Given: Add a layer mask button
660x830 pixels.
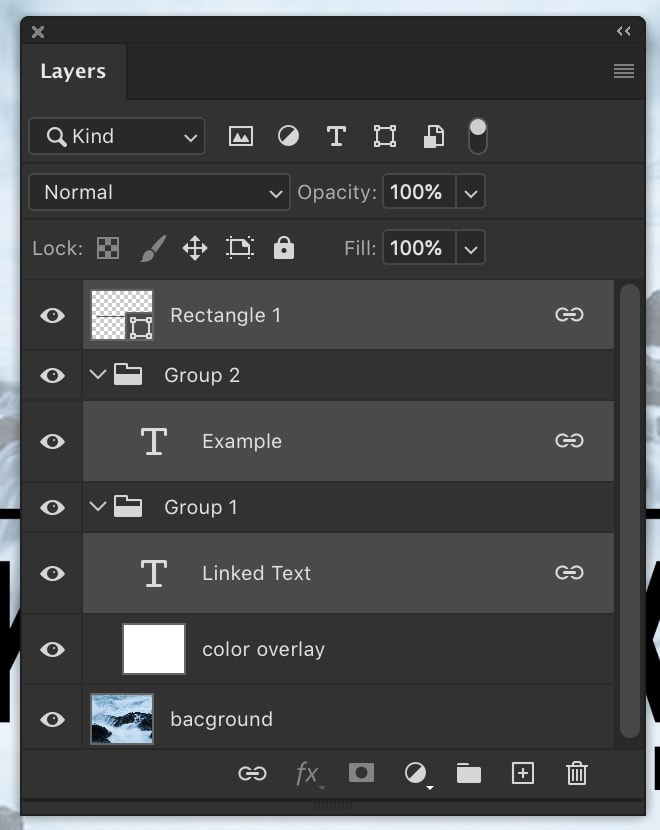Looking at the screenshot, I should (x=361, y=773).
